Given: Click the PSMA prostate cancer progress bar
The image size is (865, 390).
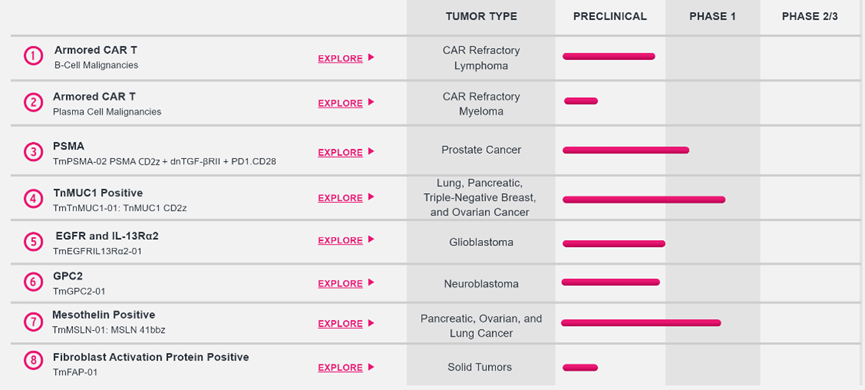Looking at the screenshot, I should pos(626,150).
